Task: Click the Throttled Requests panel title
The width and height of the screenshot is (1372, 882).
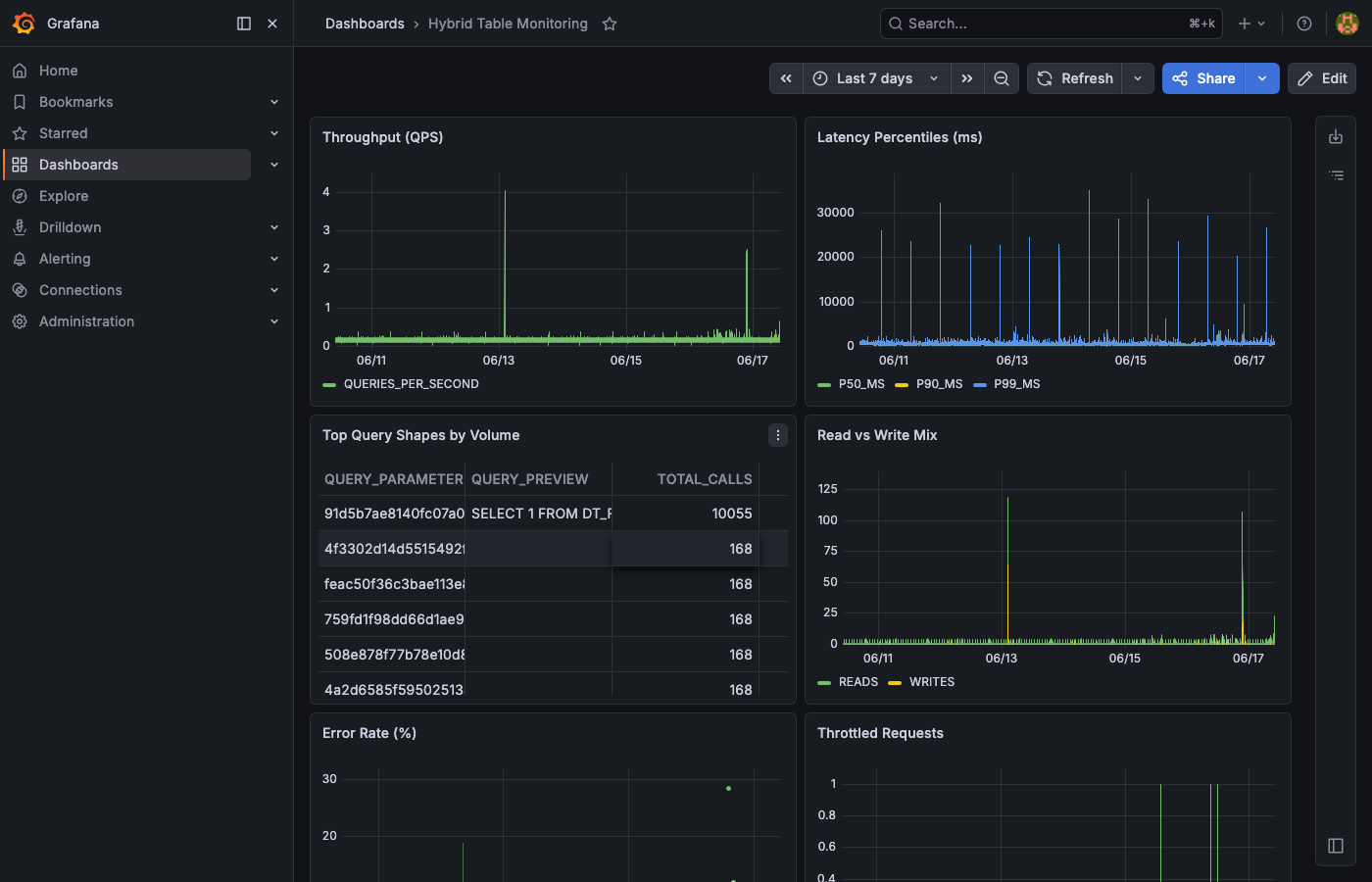Action: click(880, 733)
